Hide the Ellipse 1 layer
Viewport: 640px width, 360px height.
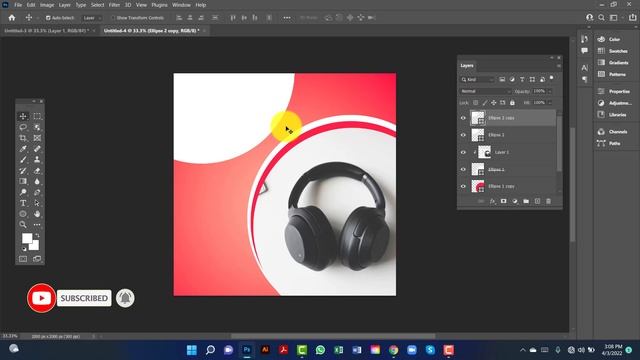pos(463,169)
